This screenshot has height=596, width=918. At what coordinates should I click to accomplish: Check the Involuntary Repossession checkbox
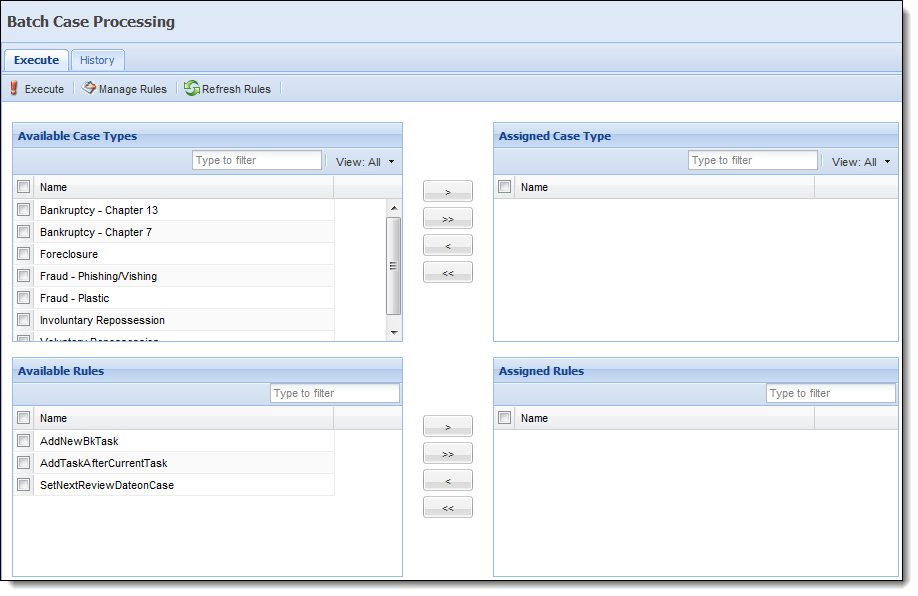pyautogui.click(x=23, y=320)
